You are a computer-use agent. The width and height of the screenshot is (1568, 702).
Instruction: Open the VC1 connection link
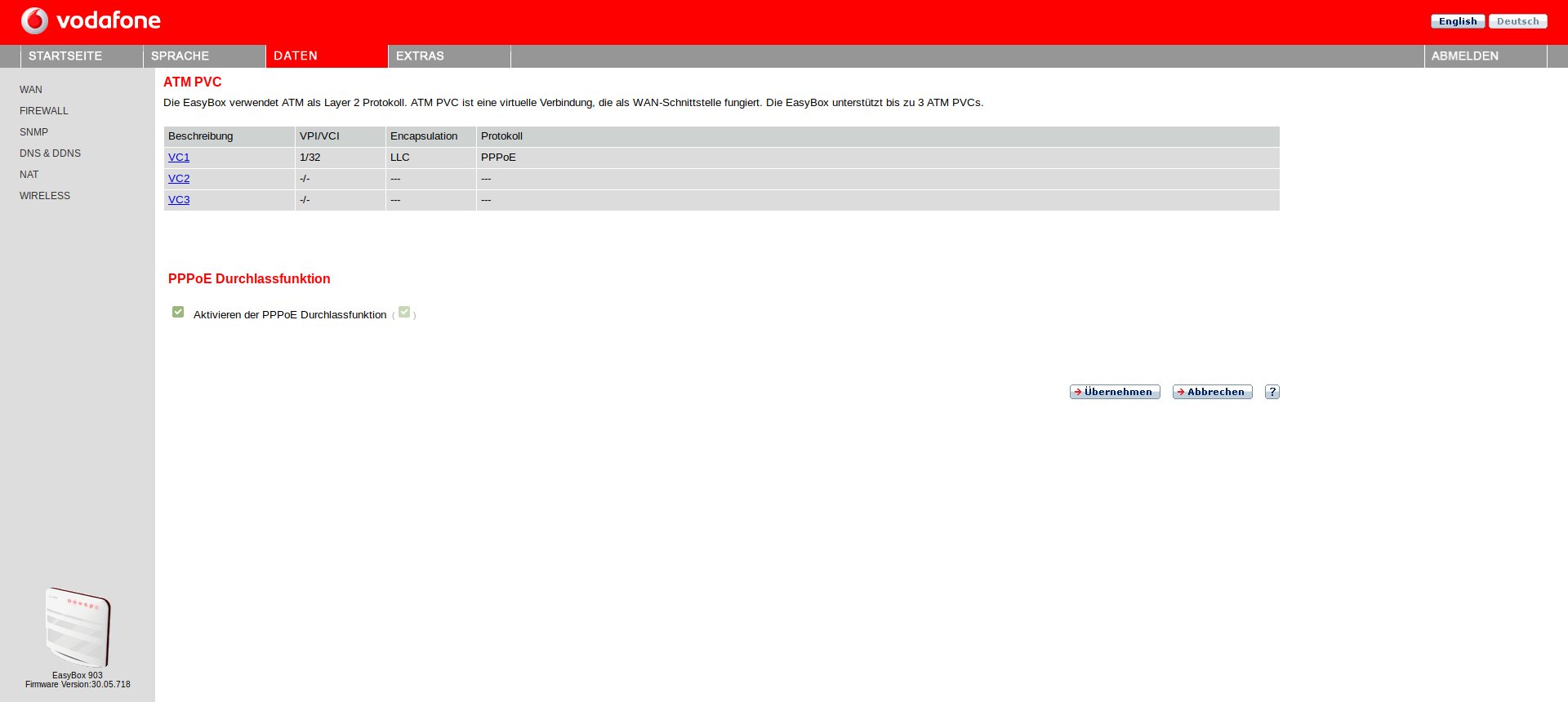pos(179,158)
